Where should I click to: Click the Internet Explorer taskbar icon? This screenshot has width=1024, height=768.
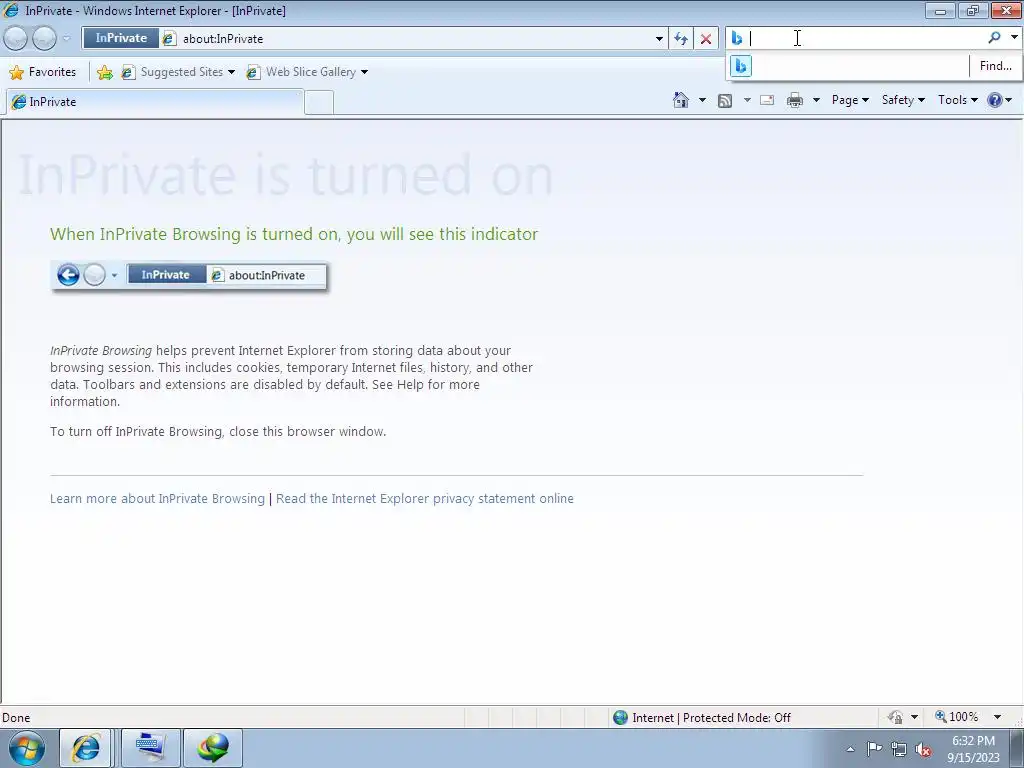(86, 748)
